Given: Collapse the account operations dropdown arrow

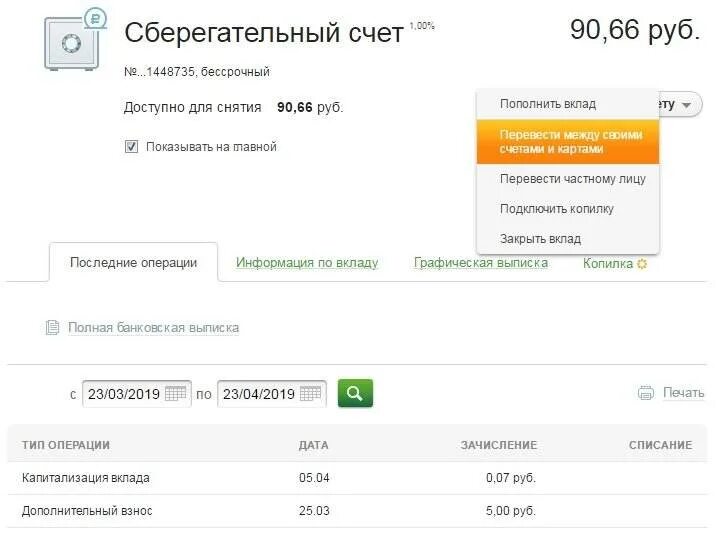Looking at the screenshot, I should [x=686, y=105].
